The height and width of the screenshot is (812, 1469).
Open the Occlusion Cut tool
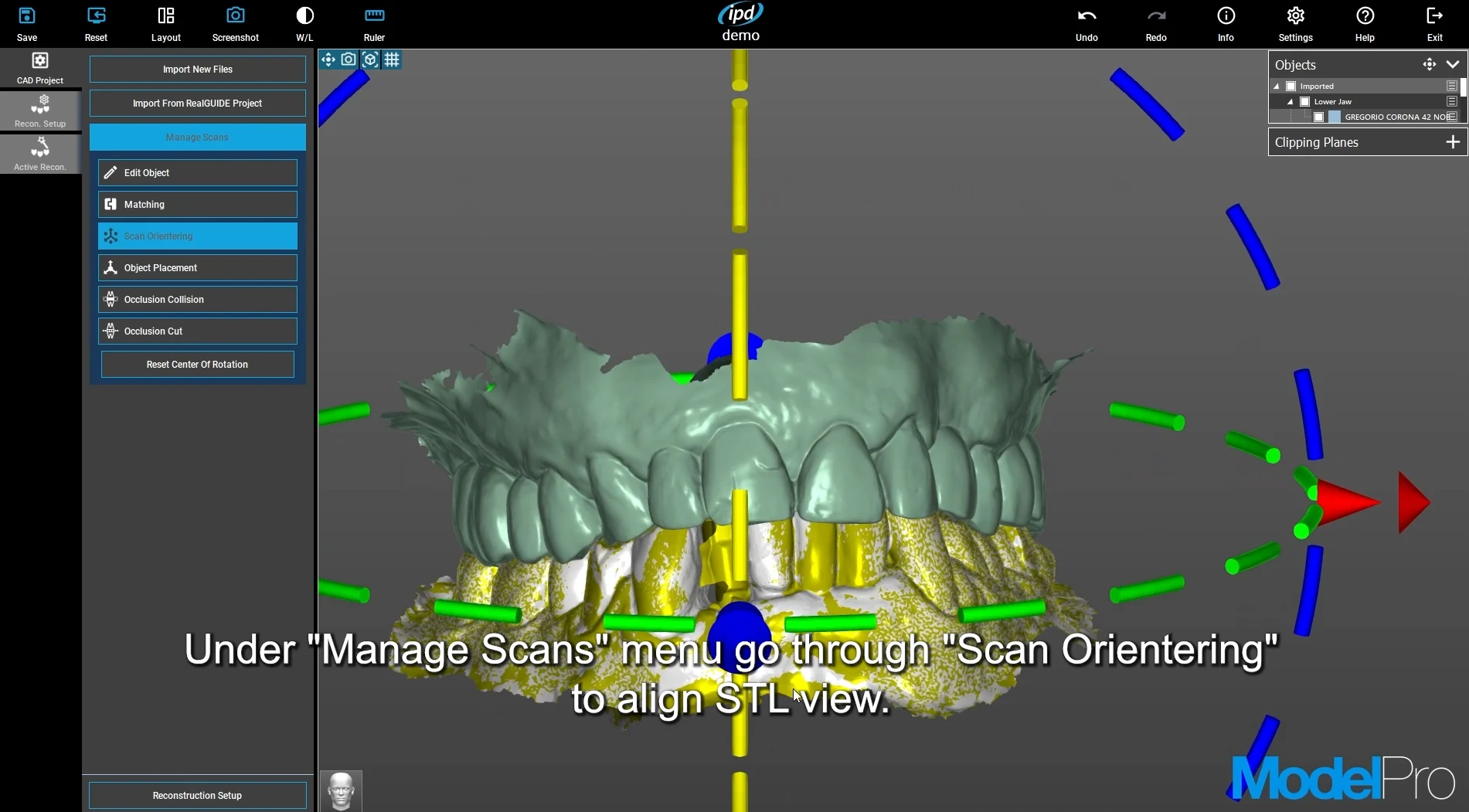(x=198, y=331)
